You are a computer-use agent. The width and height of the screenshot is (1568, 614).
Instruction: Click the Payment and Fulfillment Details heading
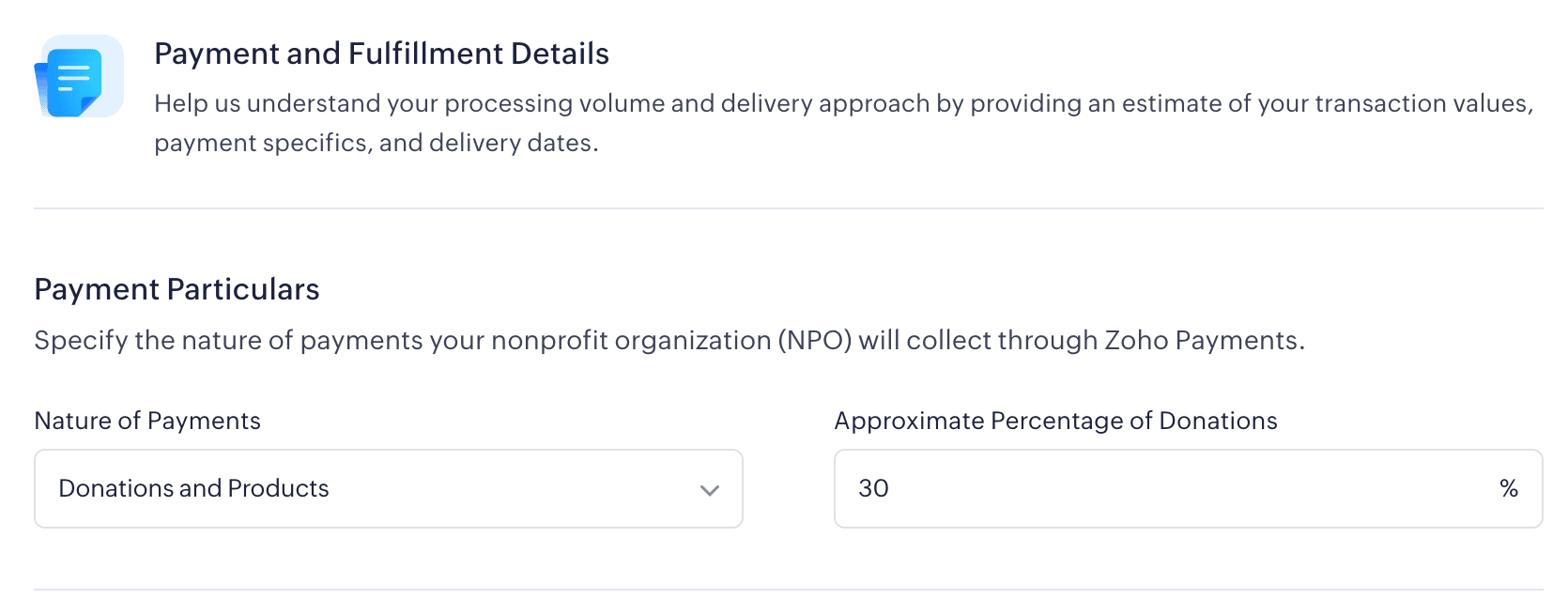tap(381, 54)
